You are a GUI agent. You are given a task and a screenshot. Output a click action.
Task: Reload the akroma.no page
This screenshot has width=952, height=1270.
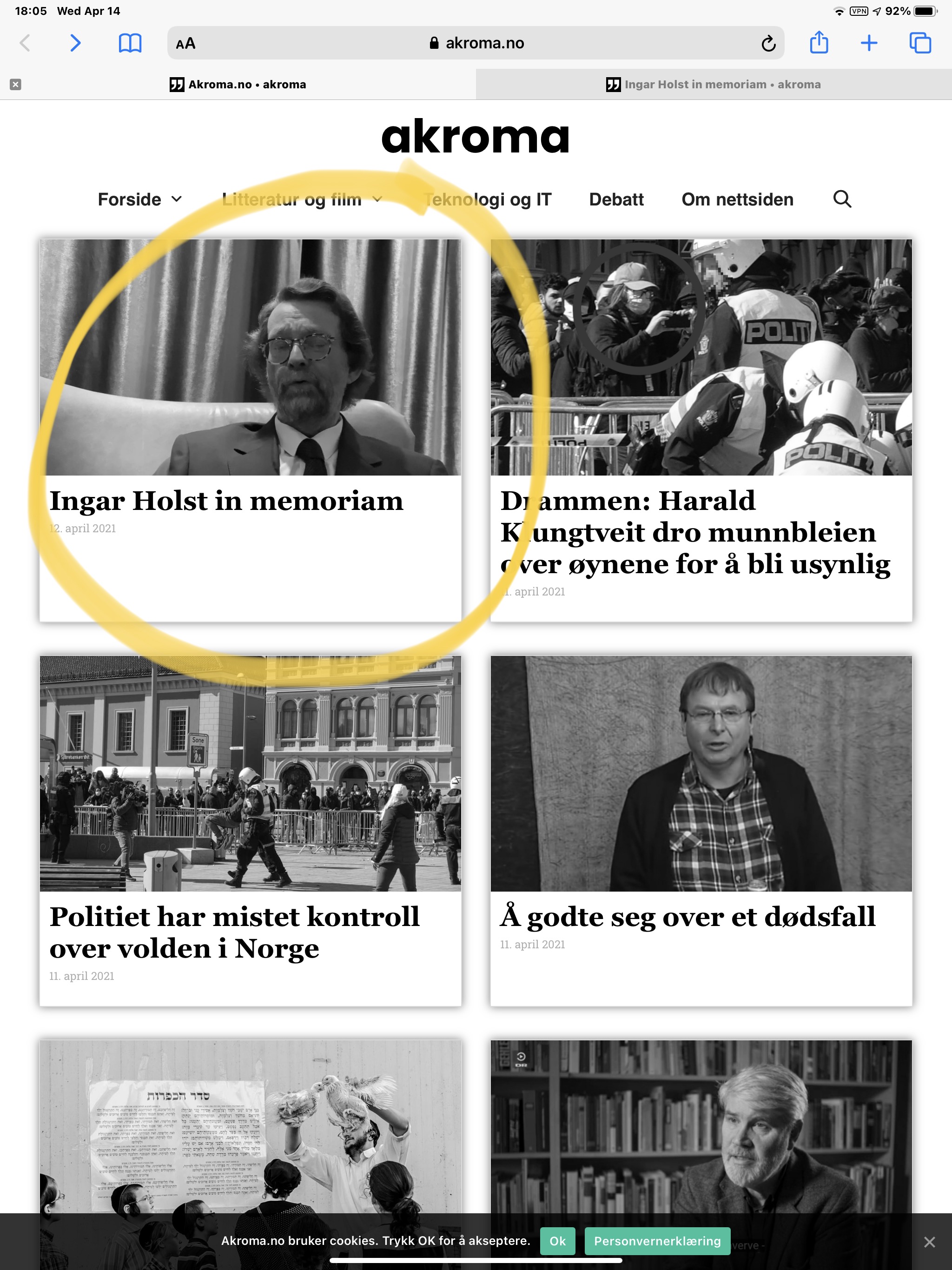[x=768, y=43]
